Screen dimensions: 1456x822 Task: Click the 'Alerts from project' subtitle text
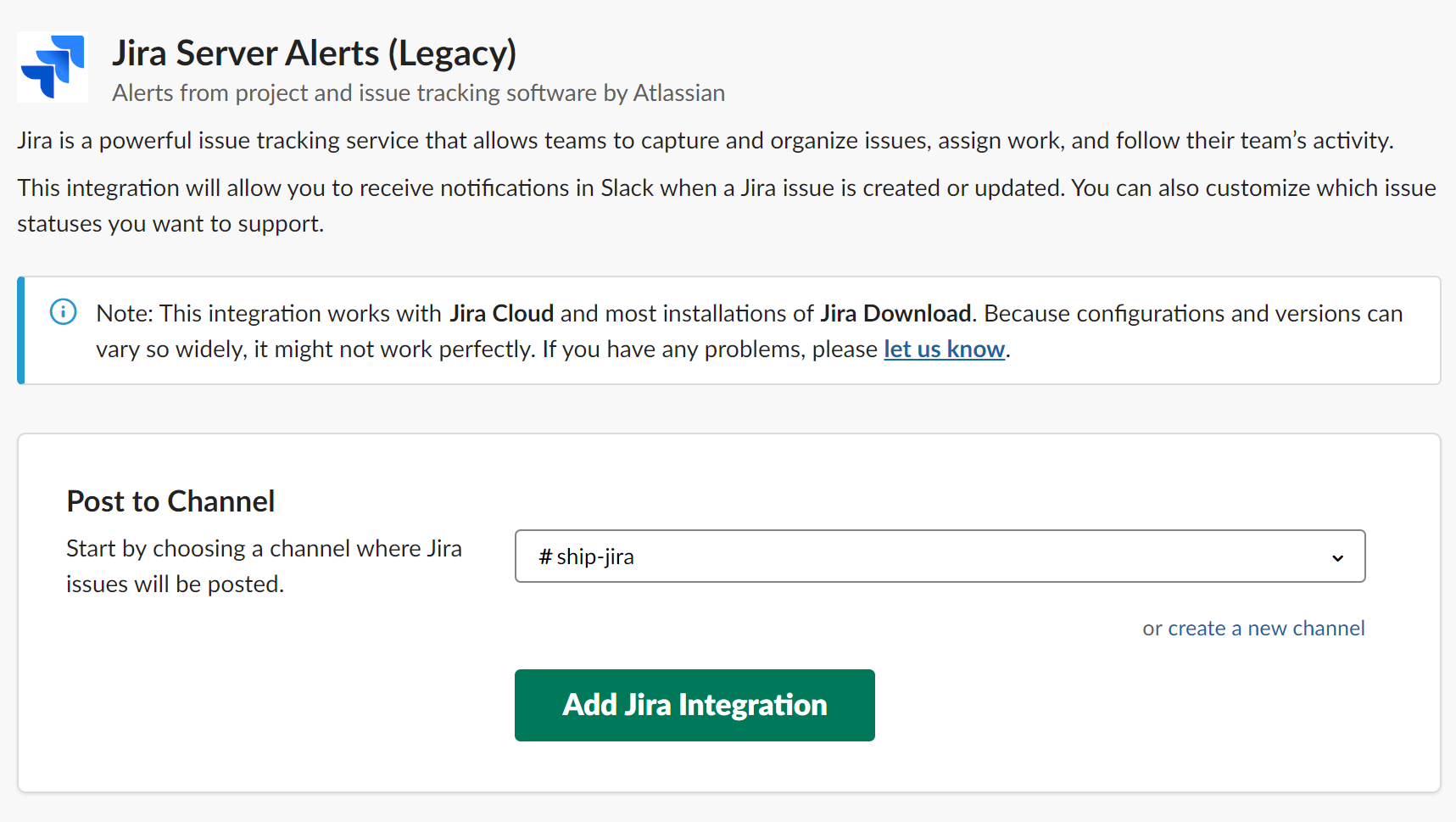(x=418, y=93)
